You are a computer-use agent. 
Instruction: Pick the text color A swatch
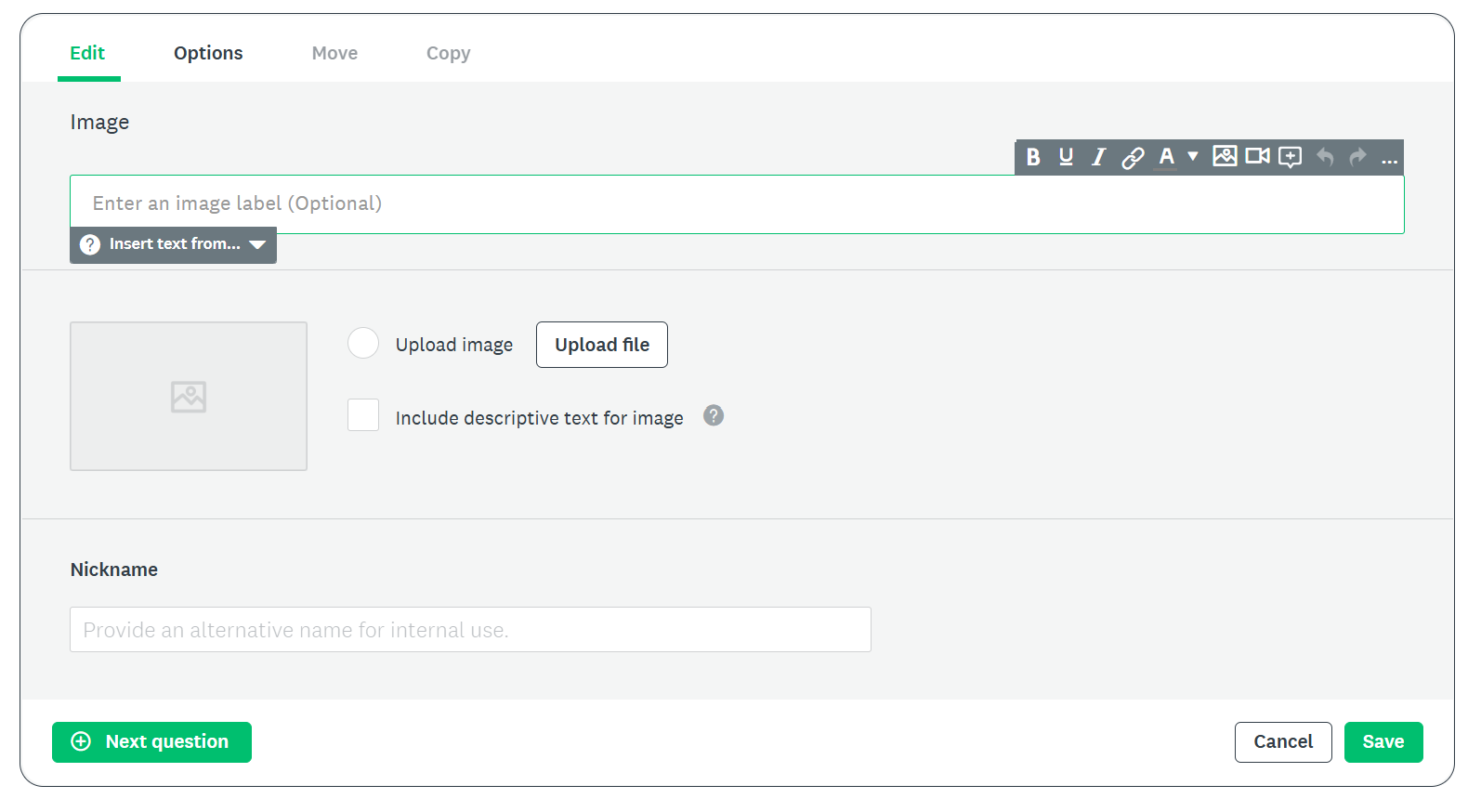coord(1166,157)
